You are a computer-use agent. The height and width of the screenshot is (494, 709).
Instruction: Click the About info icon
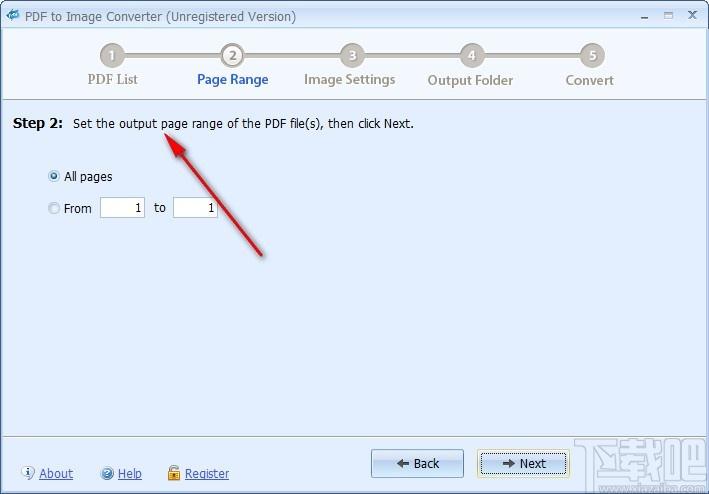(28, 473)
